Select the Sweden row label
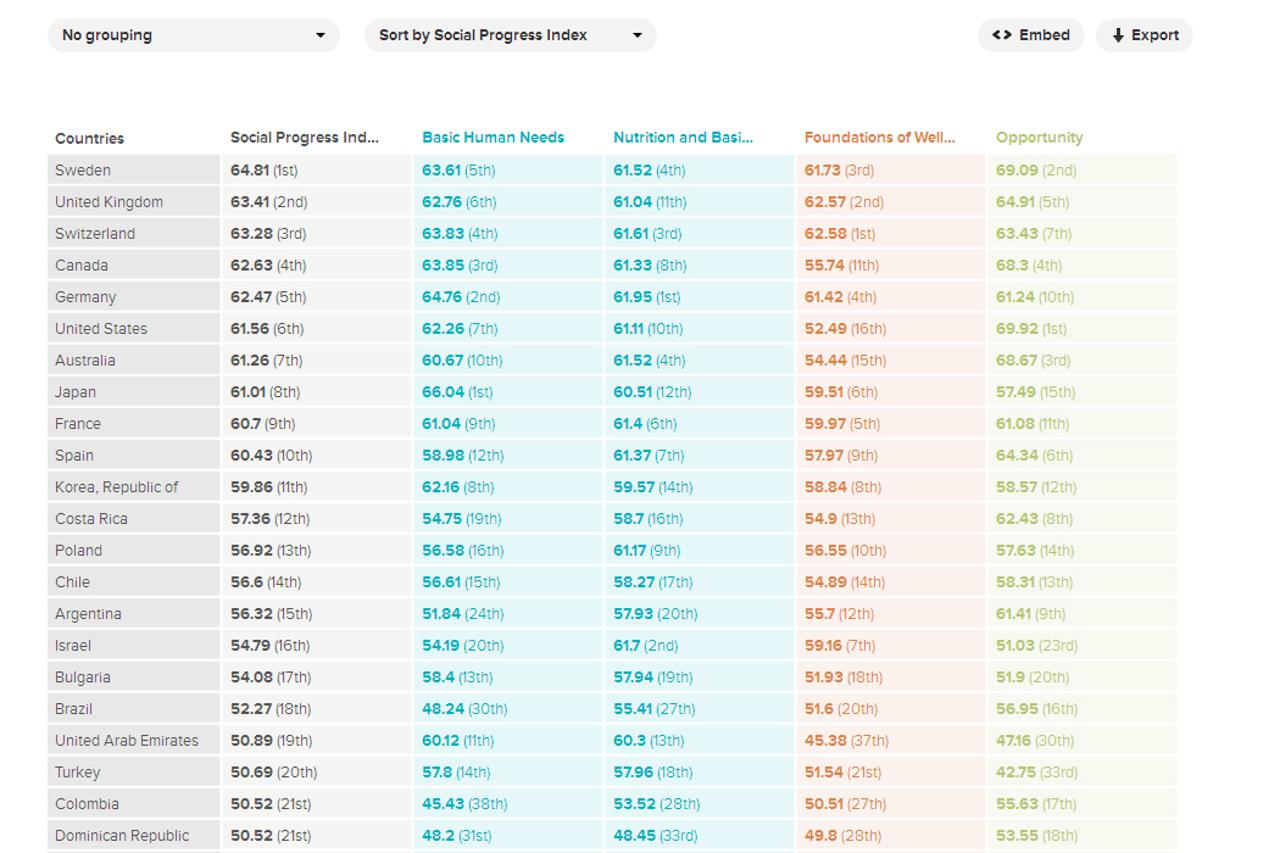This screenshot has width=1280, height=853. pyautogui.click(x=83, y=170)
